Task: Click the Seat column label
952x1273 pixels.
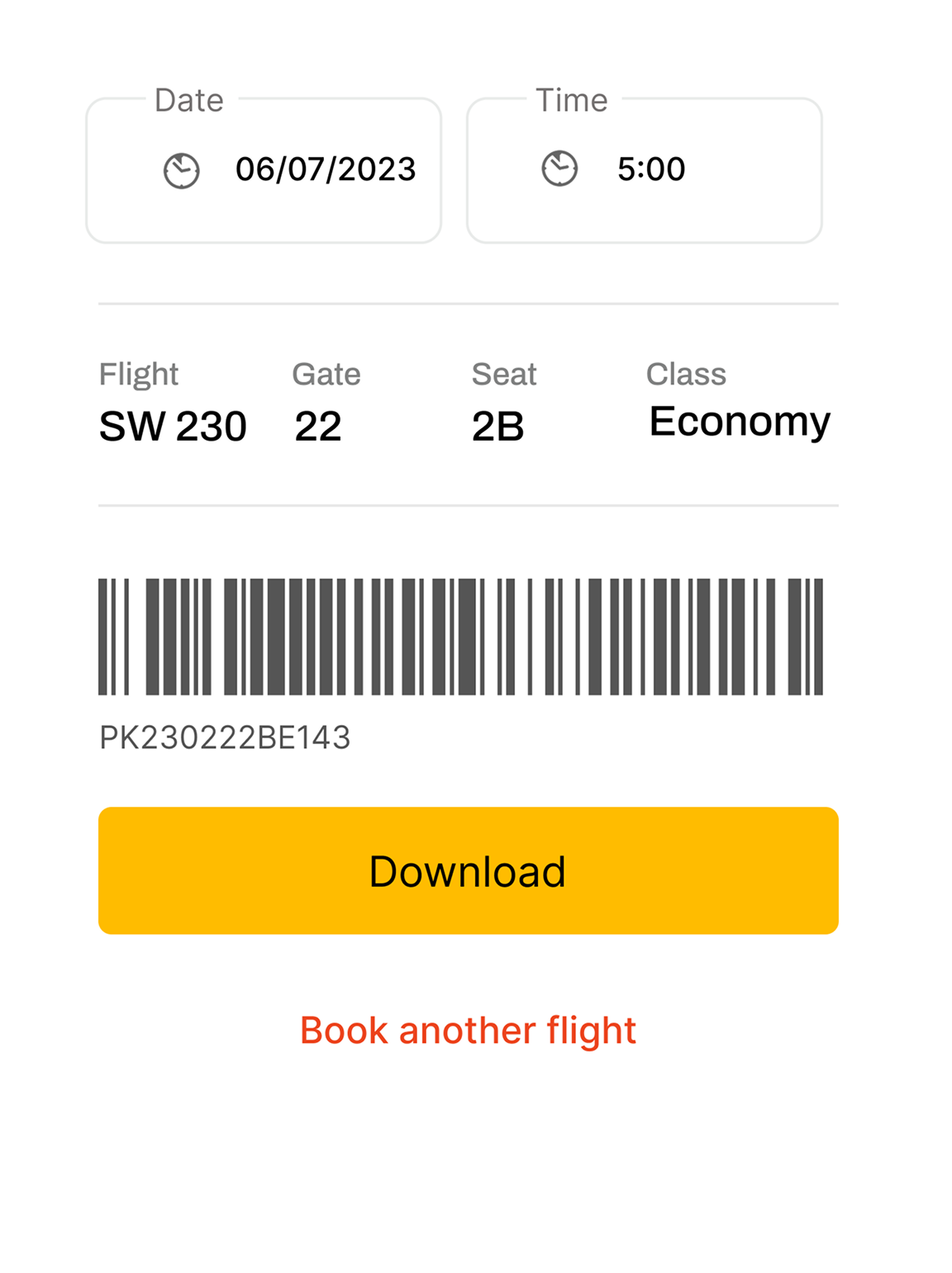Action: [x=504, y=374]
